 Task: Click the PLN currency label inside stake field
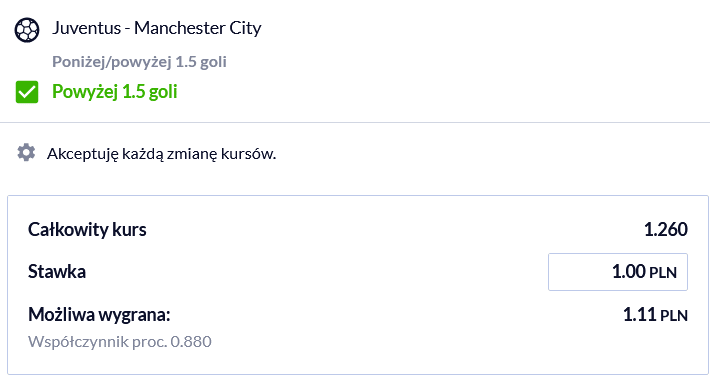coord(663,273)
